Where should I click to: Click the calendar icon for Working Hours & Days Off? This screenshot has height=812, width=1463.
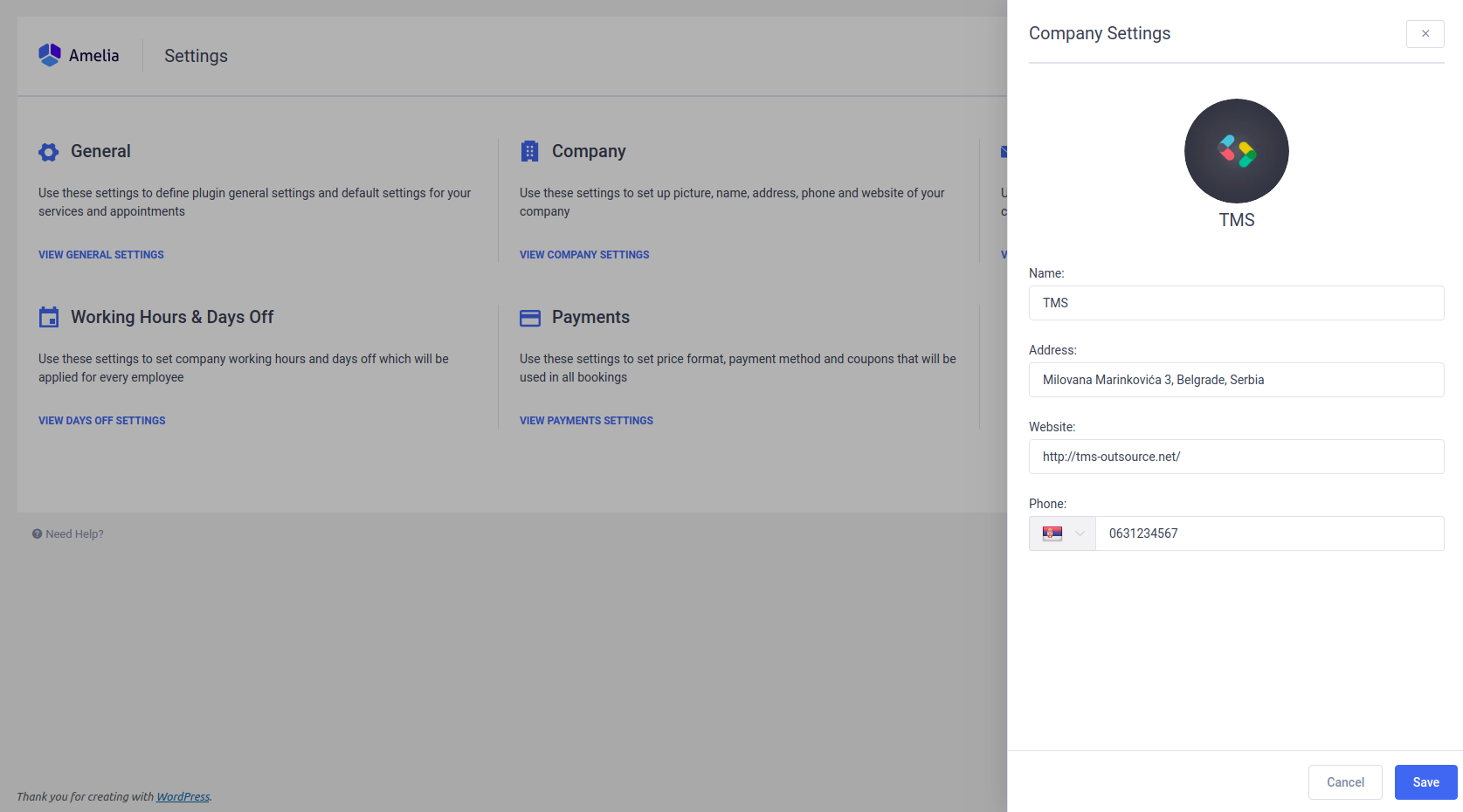pos(49,318)
